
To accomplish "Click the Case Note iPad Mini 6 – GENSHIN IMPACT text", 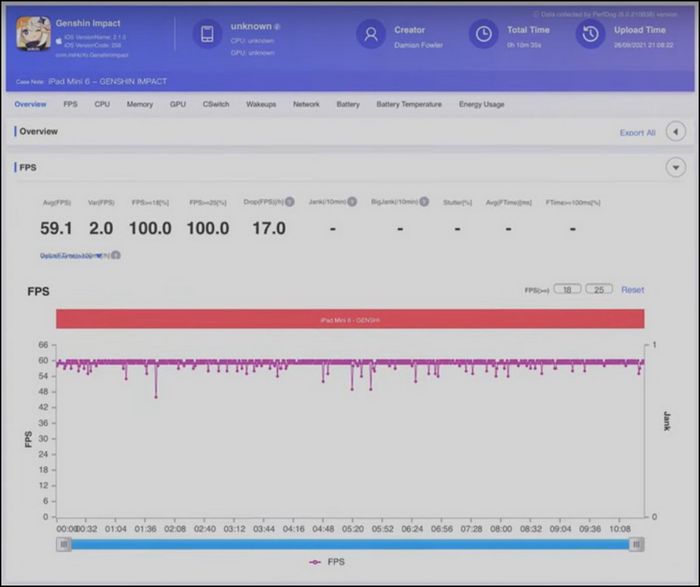I will [x=107, y=81].
